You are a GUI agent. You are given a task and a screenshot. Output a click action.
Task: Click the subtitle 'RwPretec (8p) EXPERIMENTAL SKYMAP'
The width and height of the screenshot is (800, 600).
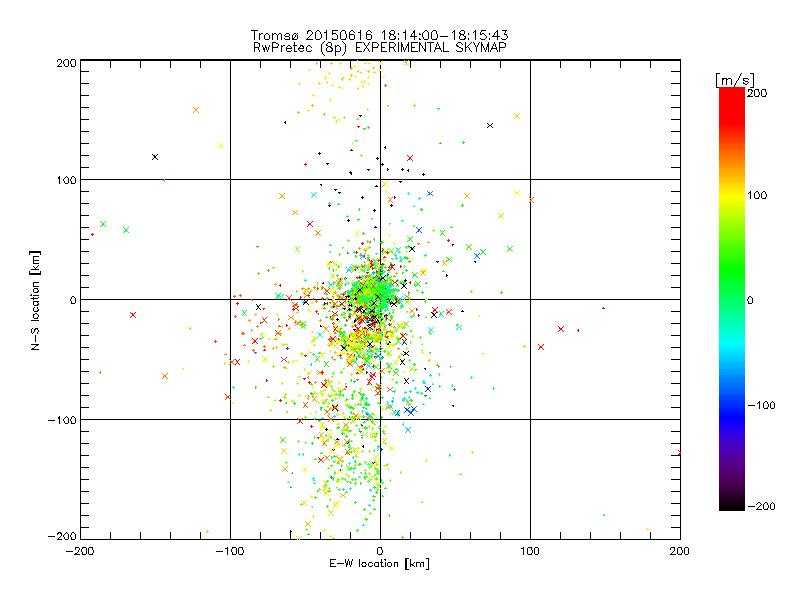tap(380, 48)
